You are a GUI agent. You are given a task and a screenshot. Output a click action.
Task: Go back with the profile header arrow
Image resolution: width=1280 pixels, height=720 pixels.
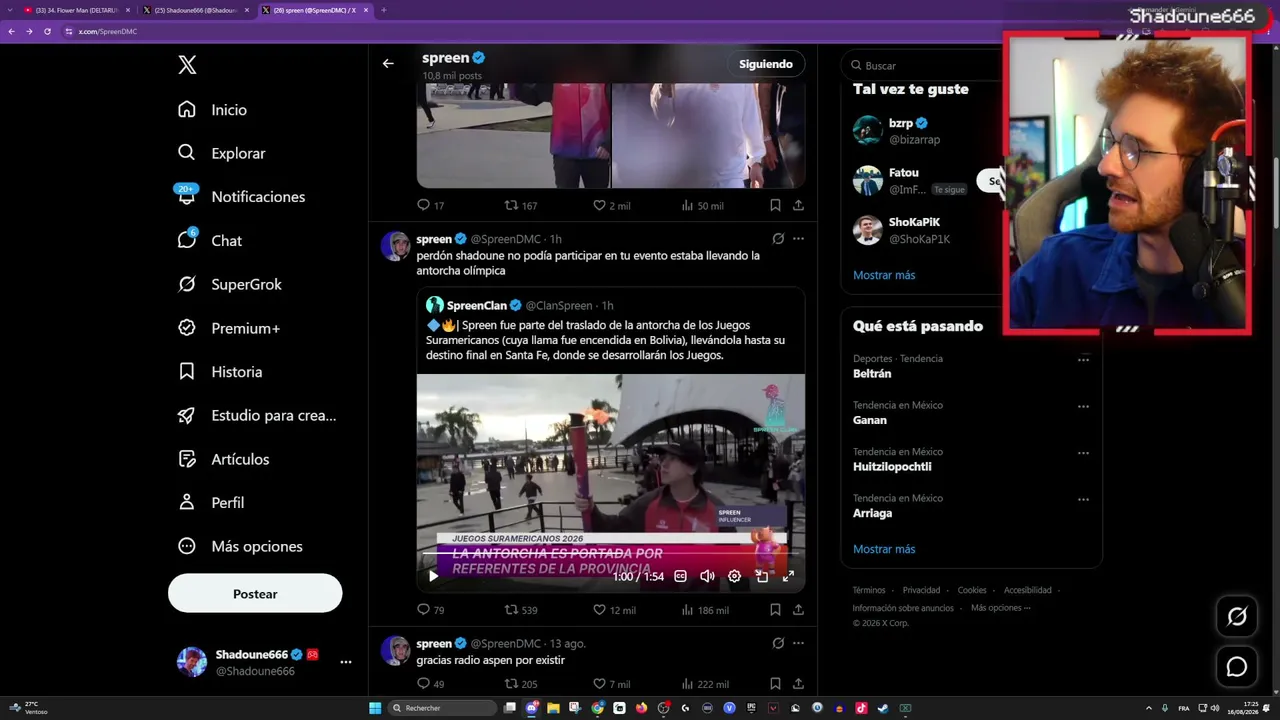[x=388, y=64]
